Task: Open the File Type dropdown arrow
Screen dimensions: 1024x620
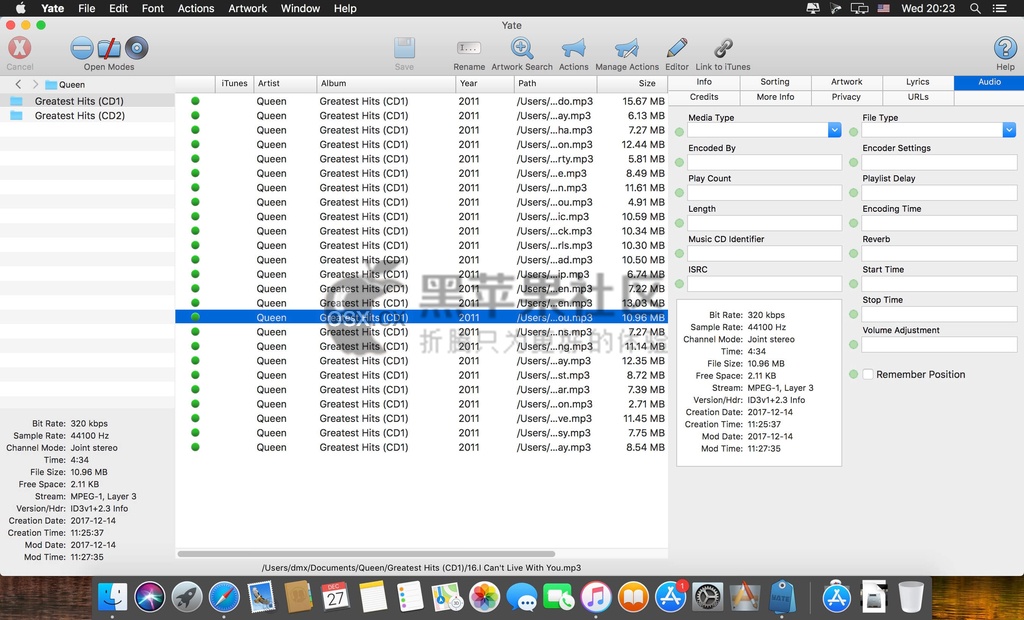Action: click(1009, 130)
